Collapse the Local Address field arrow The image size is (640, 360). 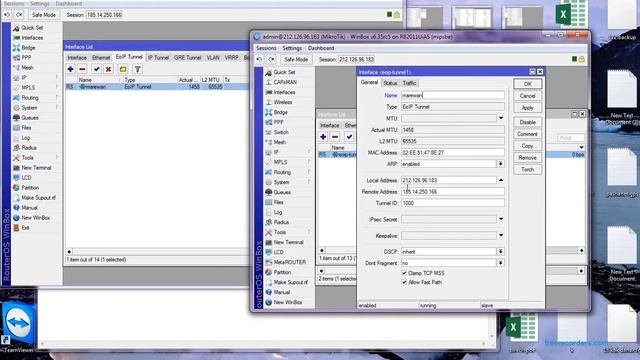[x=501, y=180]
